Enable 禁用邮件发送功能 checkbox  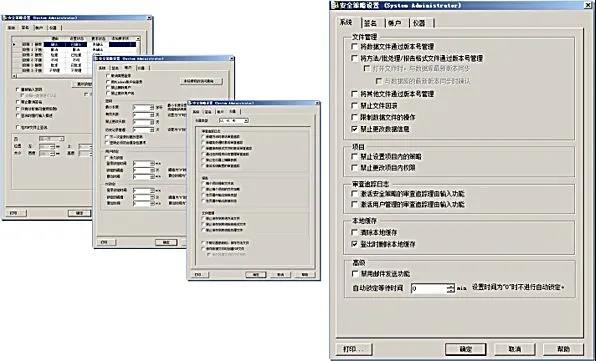355,274
